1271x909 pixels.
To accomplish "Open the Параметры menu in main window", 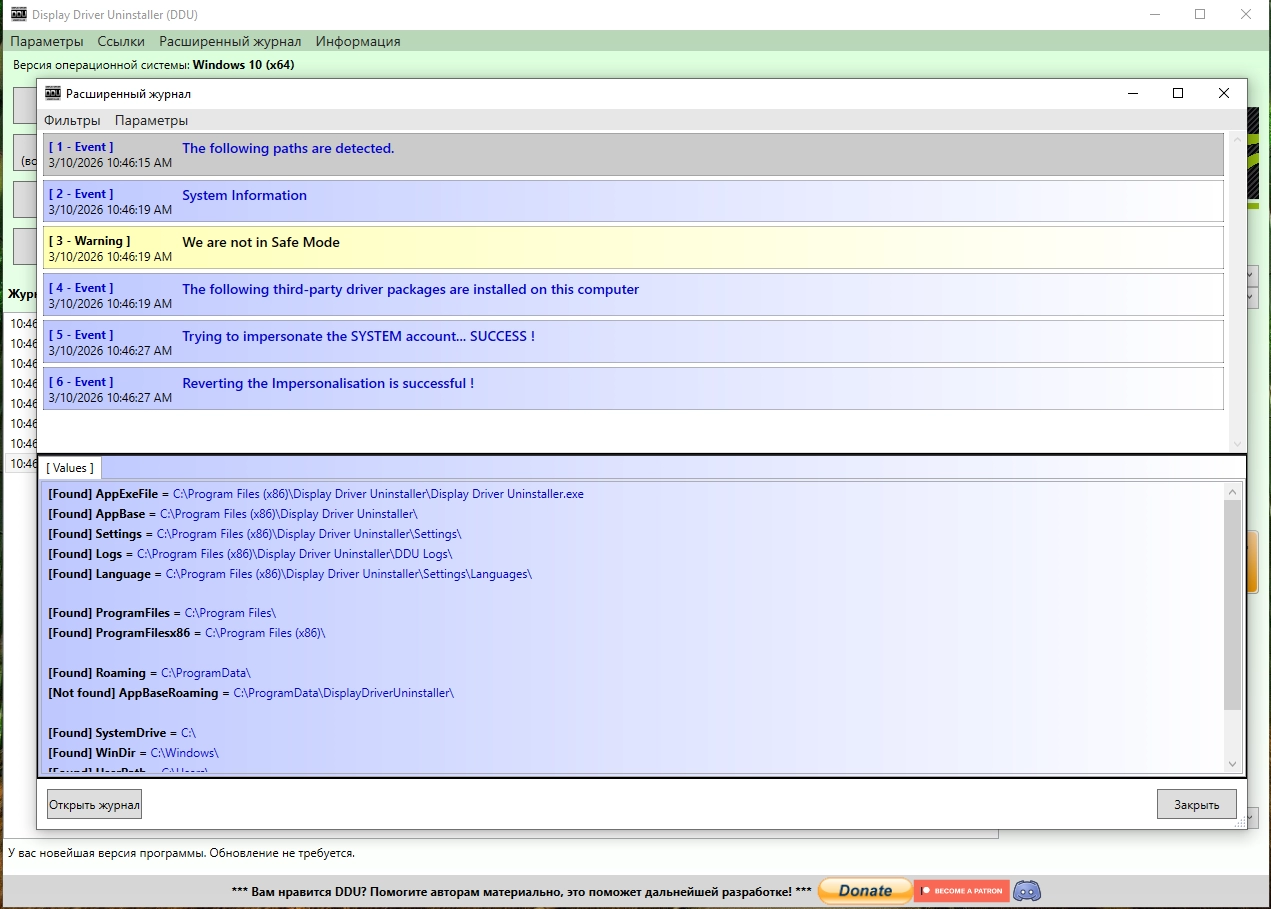I will (47, 41).
